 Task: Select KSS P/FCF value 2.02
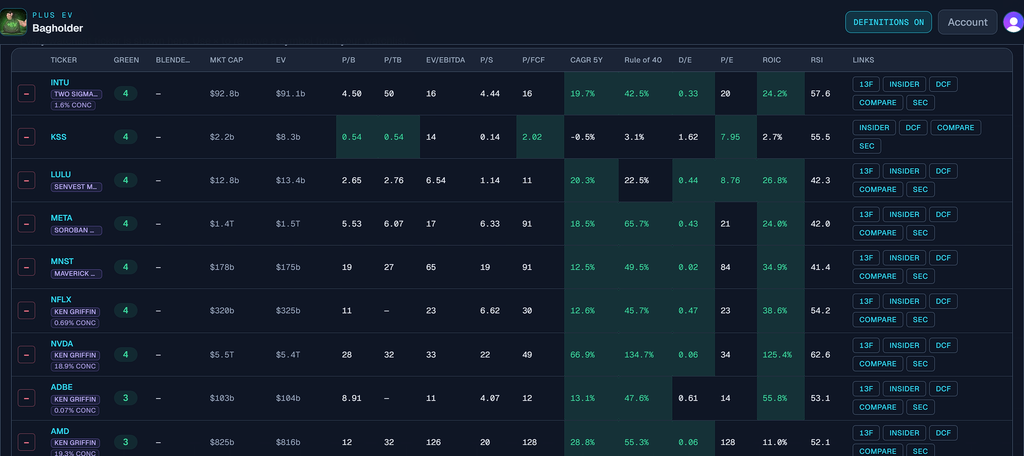[532, 137]
